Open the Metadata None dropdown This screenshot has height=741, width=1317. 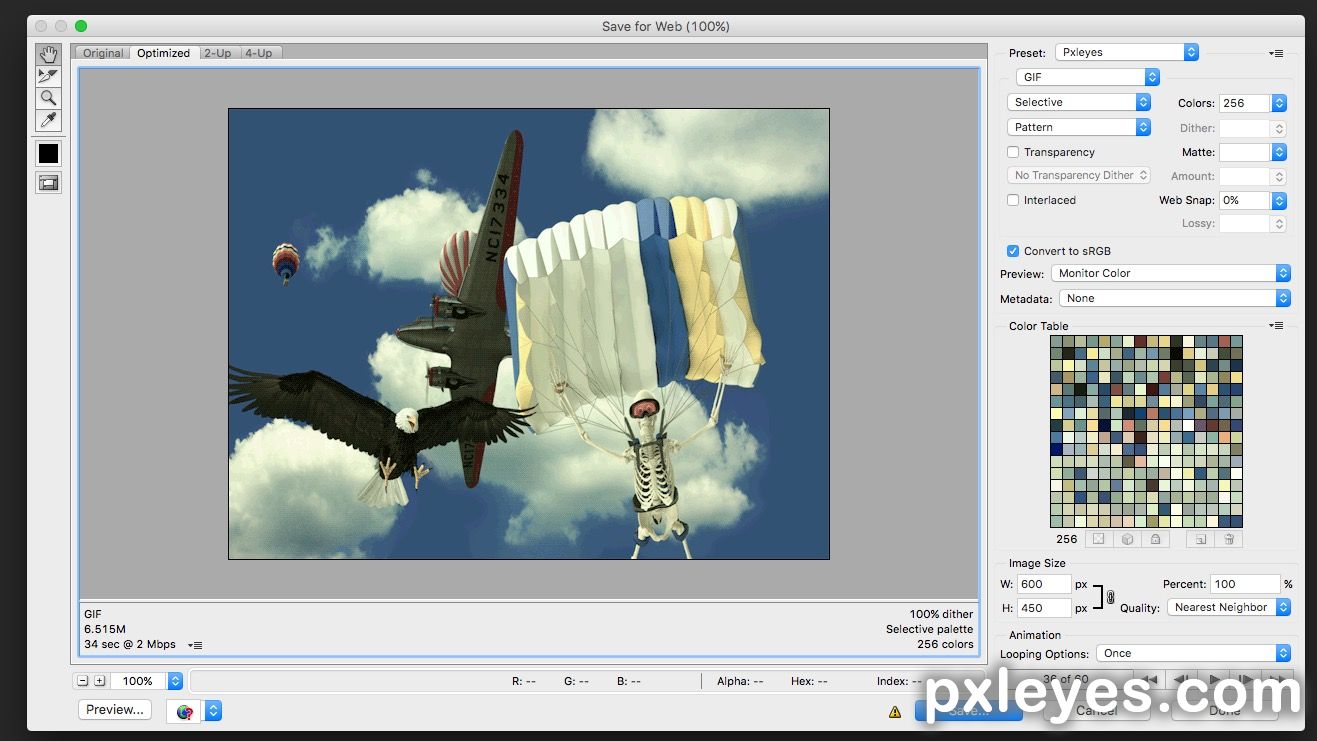click(x=1175, y=298)
